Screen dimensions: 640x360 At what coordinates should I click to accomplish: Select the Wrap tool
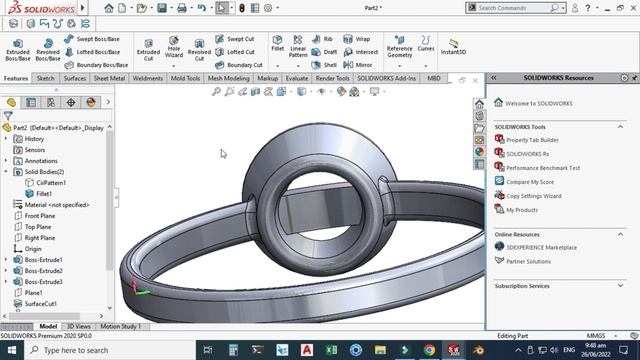pyautogui.click(x=357, y=39)
